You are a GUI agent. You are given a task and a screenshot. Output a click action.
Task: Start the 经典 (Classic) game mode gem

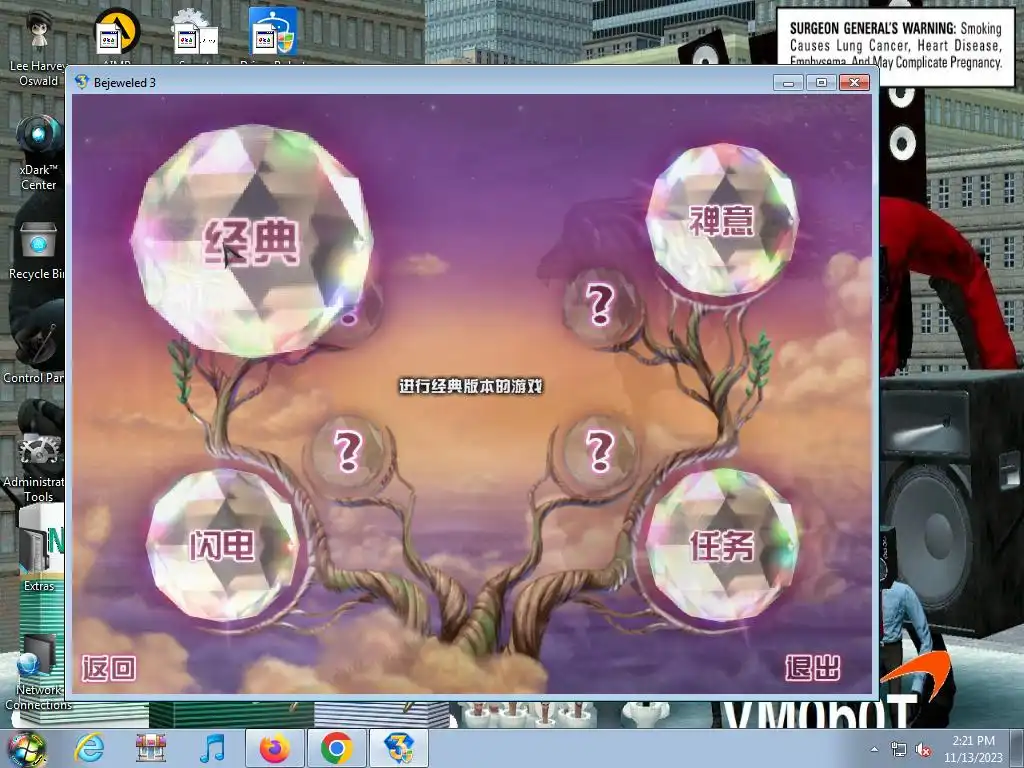point(252,240)
